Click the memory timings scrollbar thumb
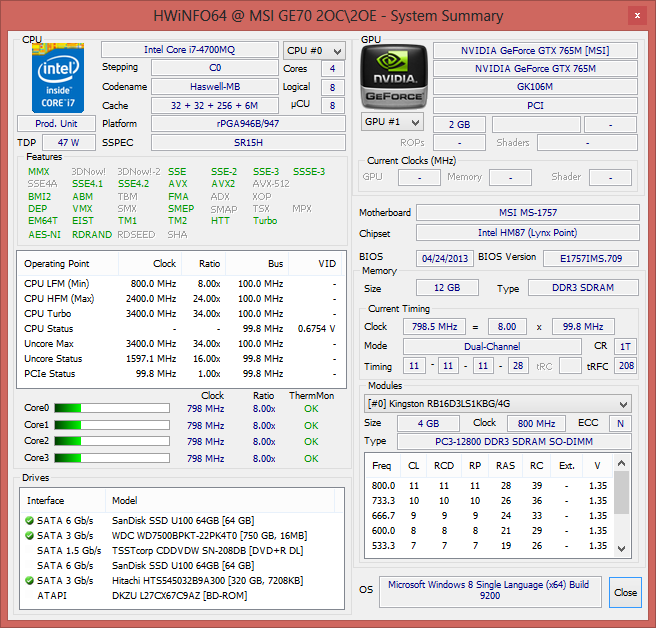The width and height of the screenshot is (656, 628). (x=622, y=492)
